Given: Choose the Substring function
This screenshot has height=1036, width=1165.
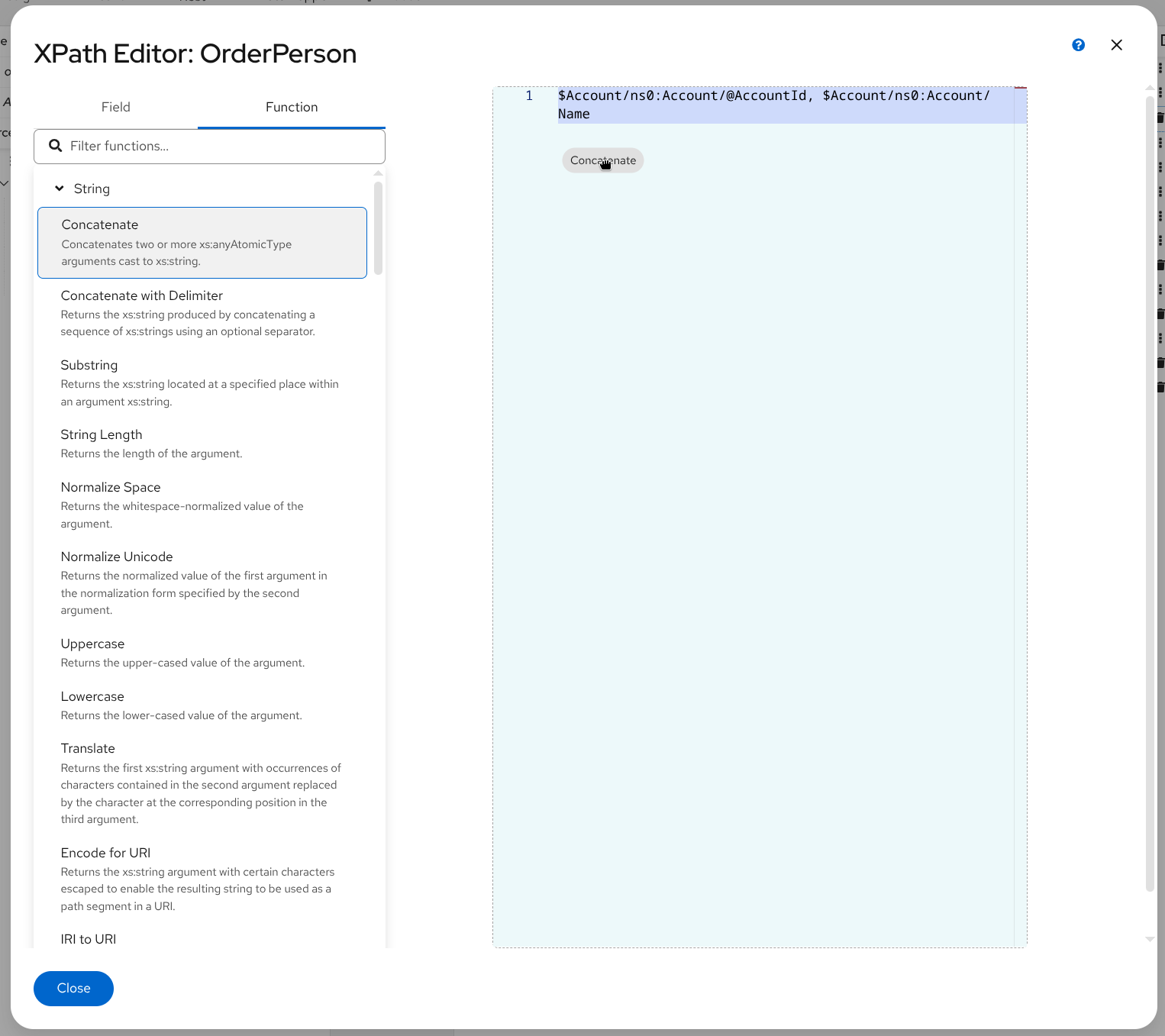Looking at the screenshot, I should 202,382.
